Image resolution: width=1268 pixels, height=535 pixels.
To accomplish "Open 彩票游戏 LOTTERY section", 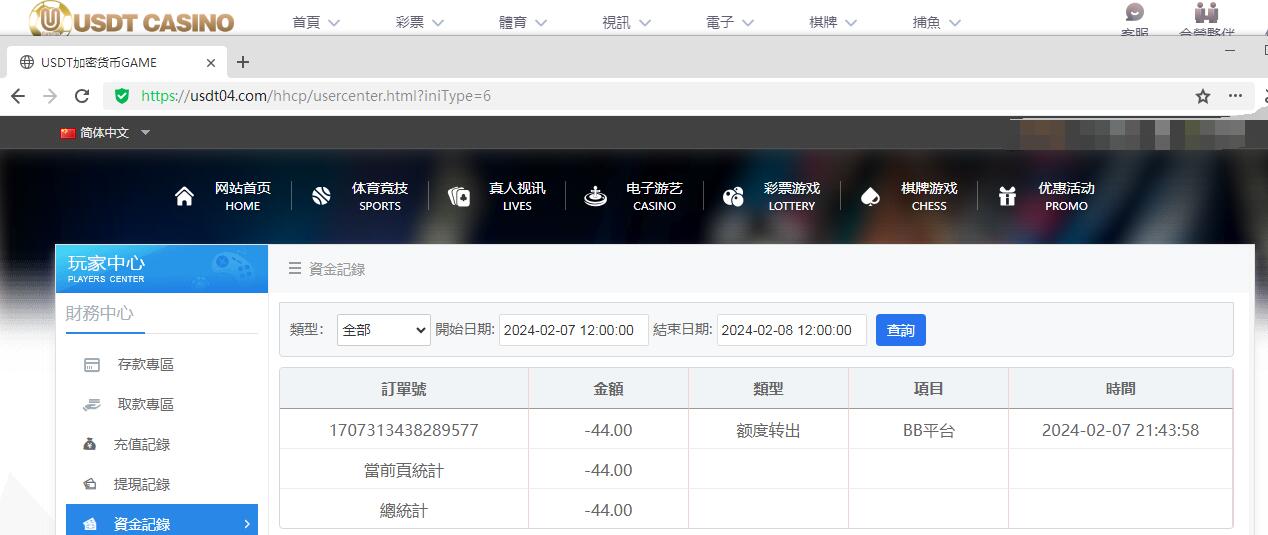I will point(792,196).
